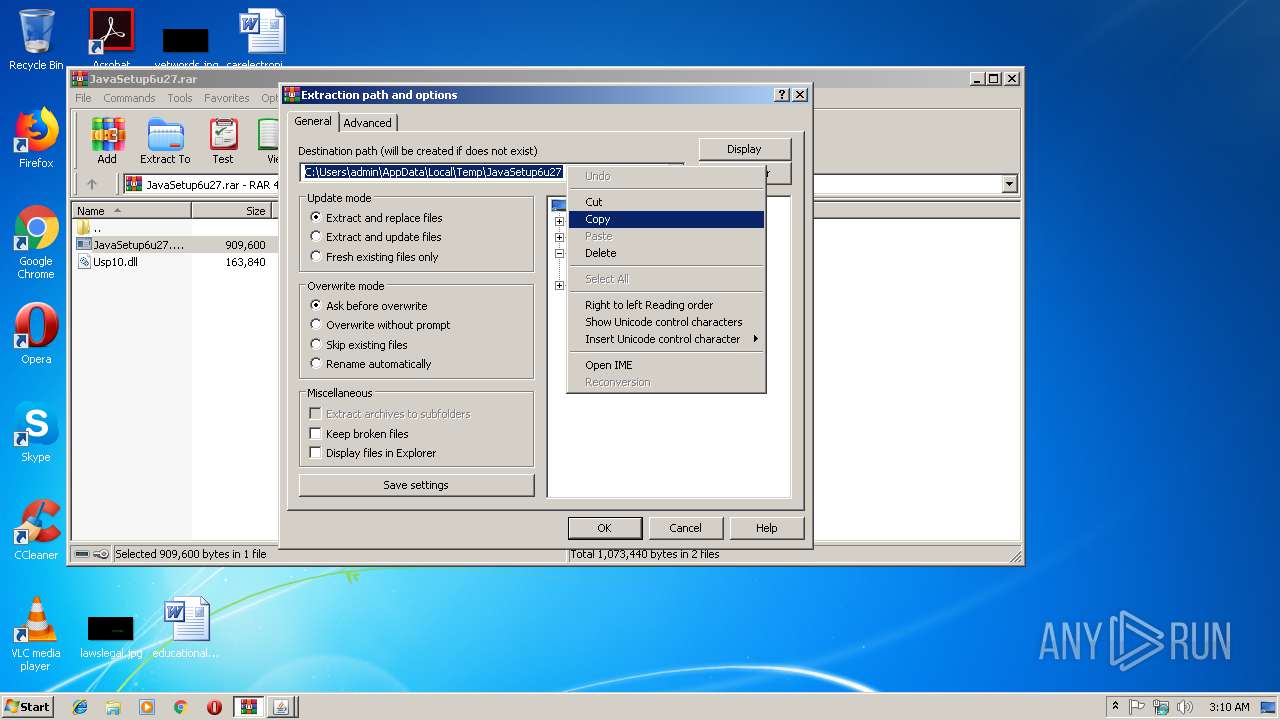Click Internet Explorer in the taskbar
This screenshot has height=720, width=1280.
(80, 707)
